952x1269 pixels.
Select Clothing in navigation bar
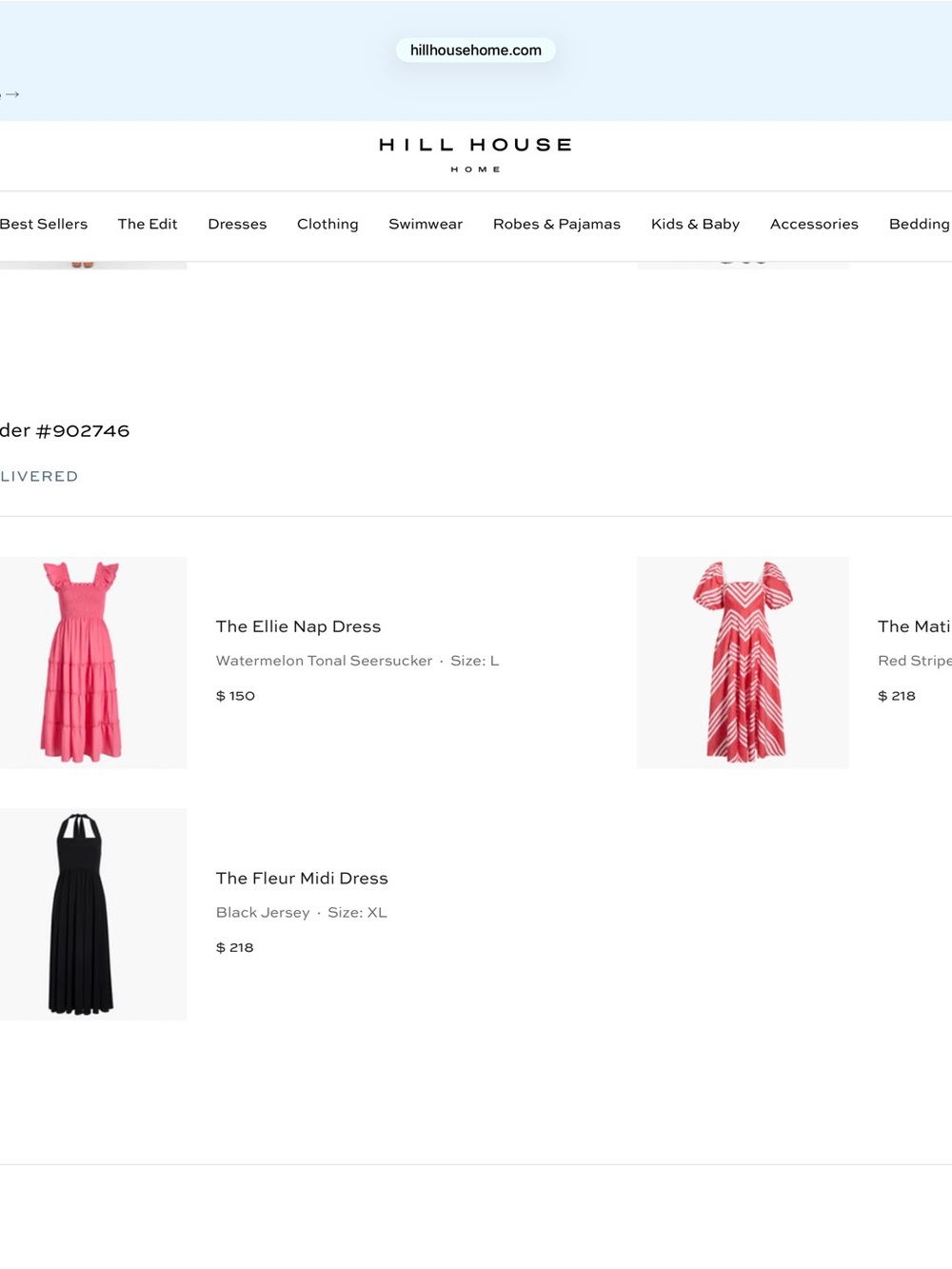[x=327, y=224]
